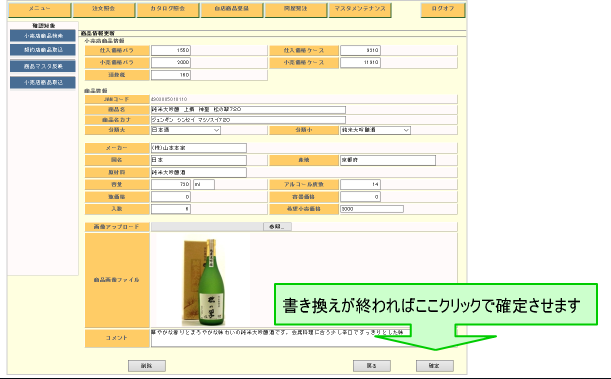Click the メーカー text field
611x379 pixels.
tap(199, 148)
